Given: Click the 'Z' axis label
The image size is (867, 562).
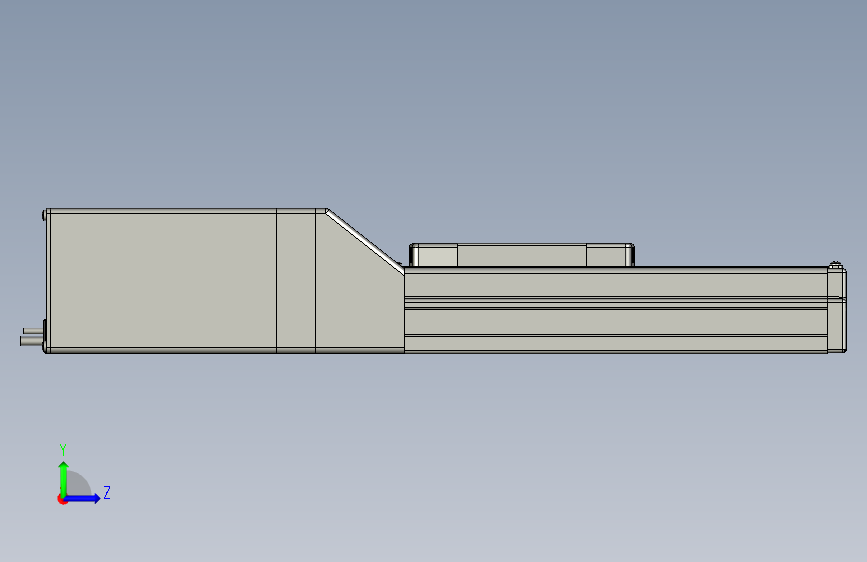Looking at the screenshot, I should tap(107, 492).
